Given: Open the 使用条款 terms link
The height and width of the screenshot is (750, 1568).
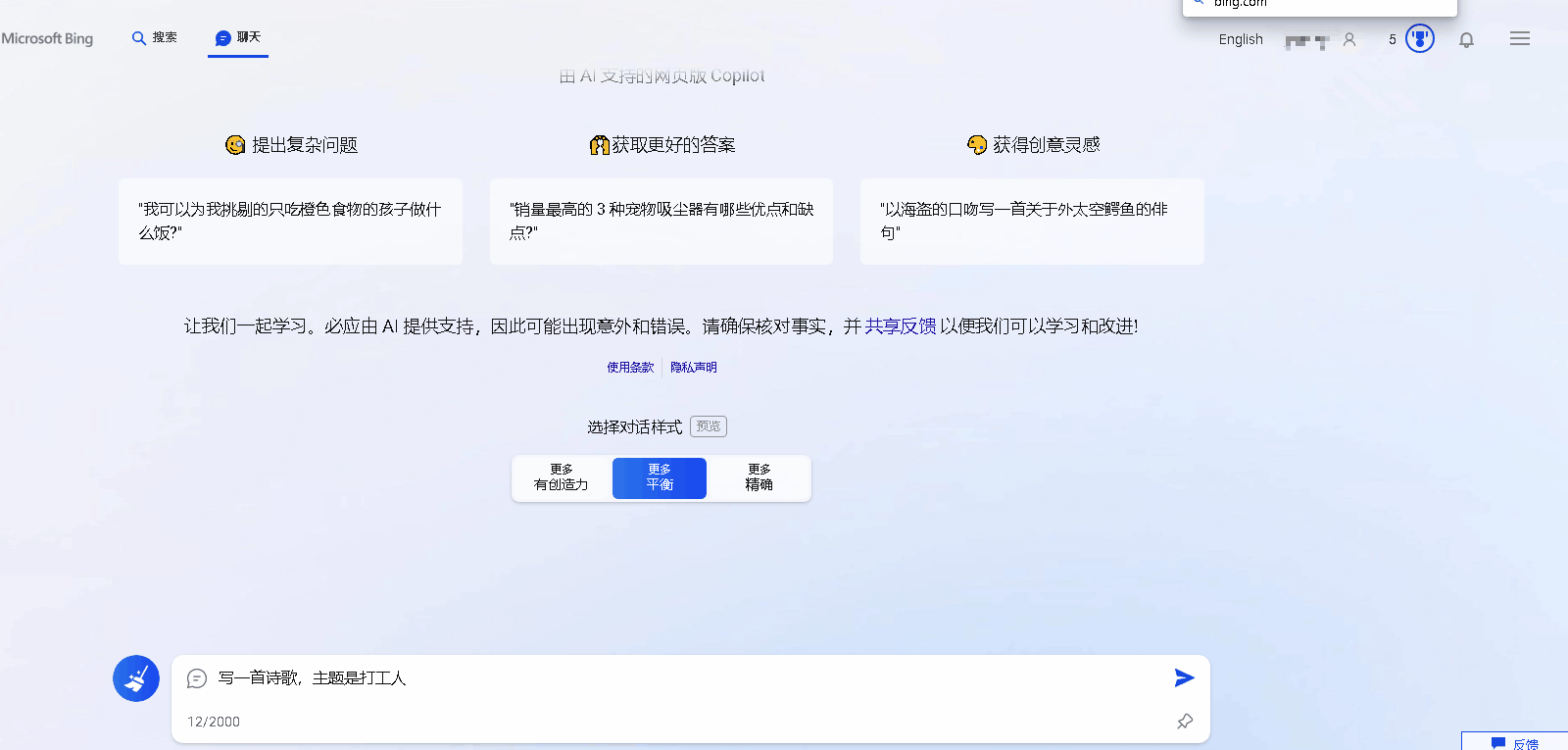Looking at the screenshot, I should pyautogui.click(x=630, y=368).
